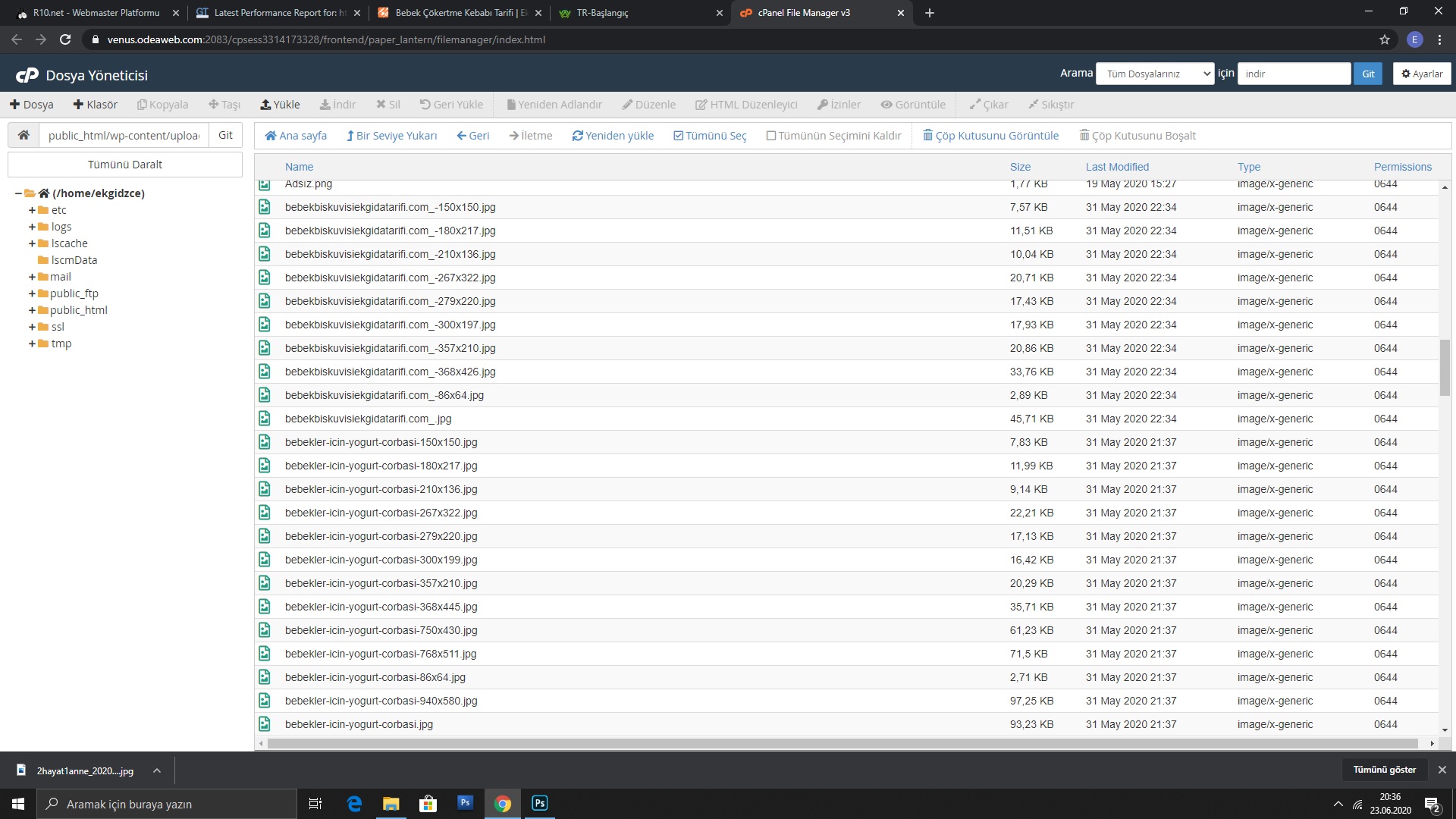Click Tümünü göster in downloads bar
The image size is (1456, 819).
point(1384,770)
